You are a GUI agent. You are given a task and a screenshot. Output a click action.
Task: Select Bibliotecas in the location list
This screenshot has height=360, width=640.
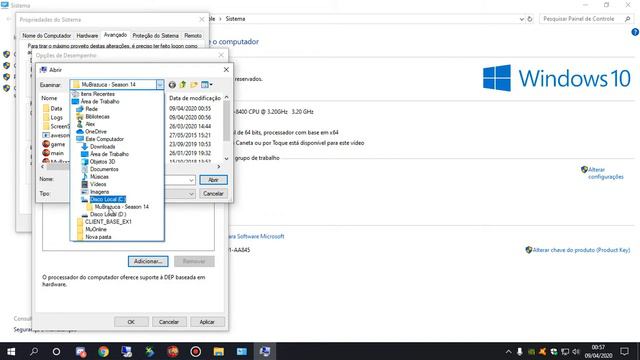click(97, 116)
